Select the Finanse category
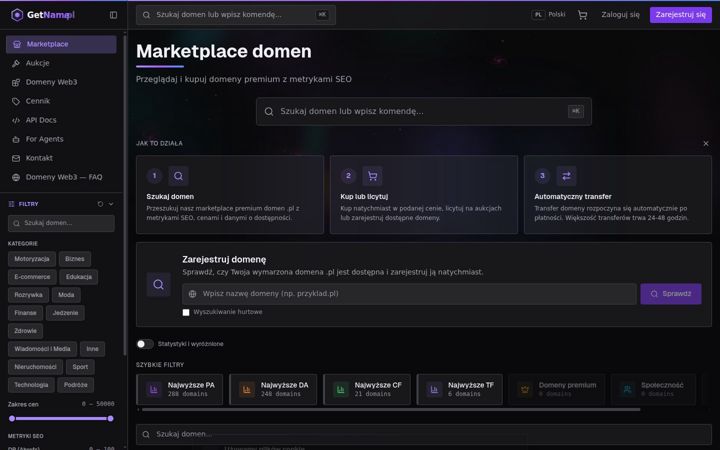The width and height of the screenshot is (720, 450). [x=25, y=313]
